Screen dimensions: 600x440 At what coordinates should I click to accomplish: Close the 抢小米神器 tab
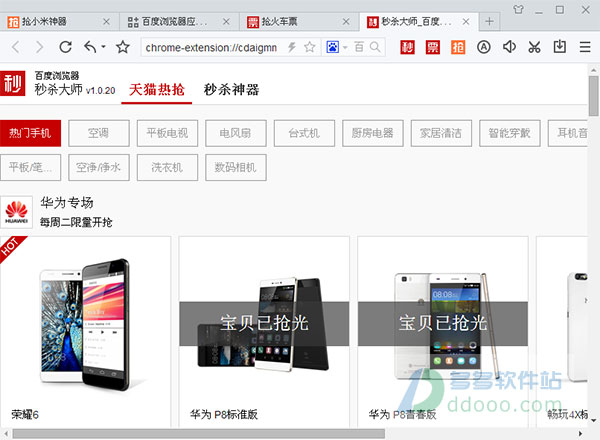pos(106,22)
